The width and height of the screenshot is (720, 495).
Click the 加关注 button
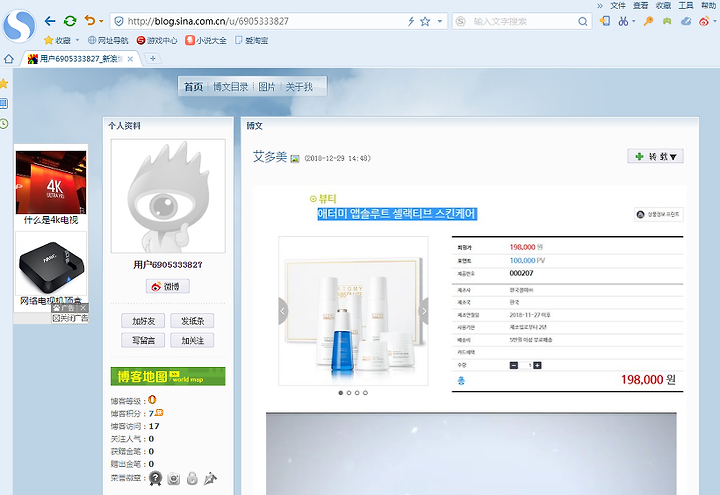[192, 340]
